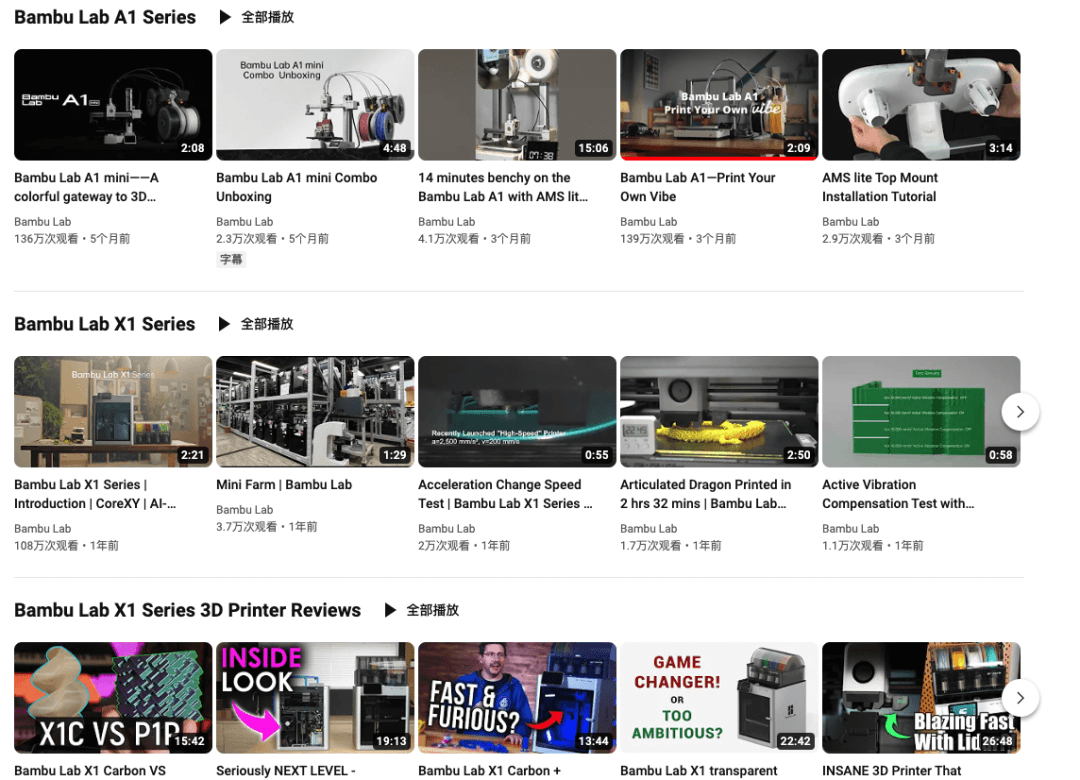Play all Bambu Lab A1 Series videos

[257, 17]
